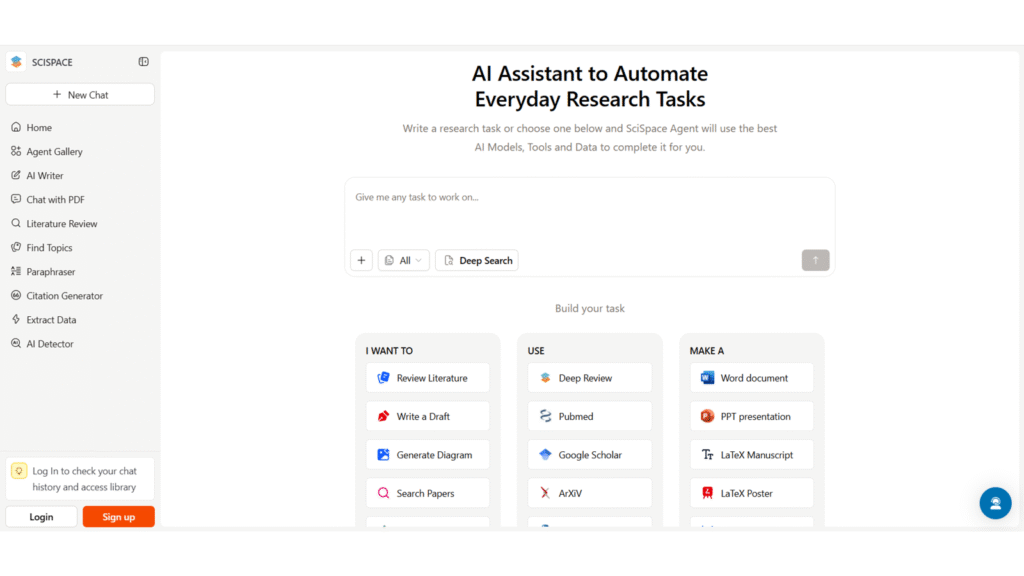1024x576 pixels.
Task: Collapse the sidebar using the panel icon
Action: [143, 62]
